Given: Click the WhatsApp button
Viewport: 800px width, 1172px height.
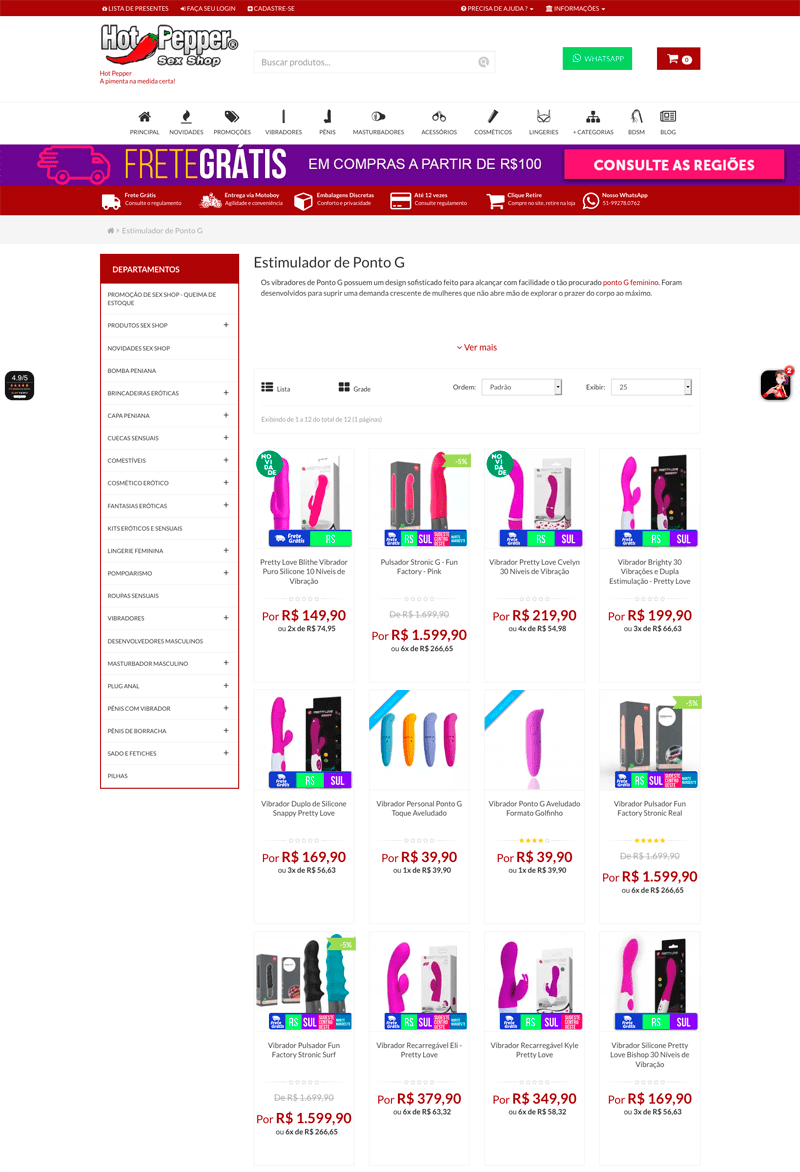Looking at the screenshot, I should 597,58.
